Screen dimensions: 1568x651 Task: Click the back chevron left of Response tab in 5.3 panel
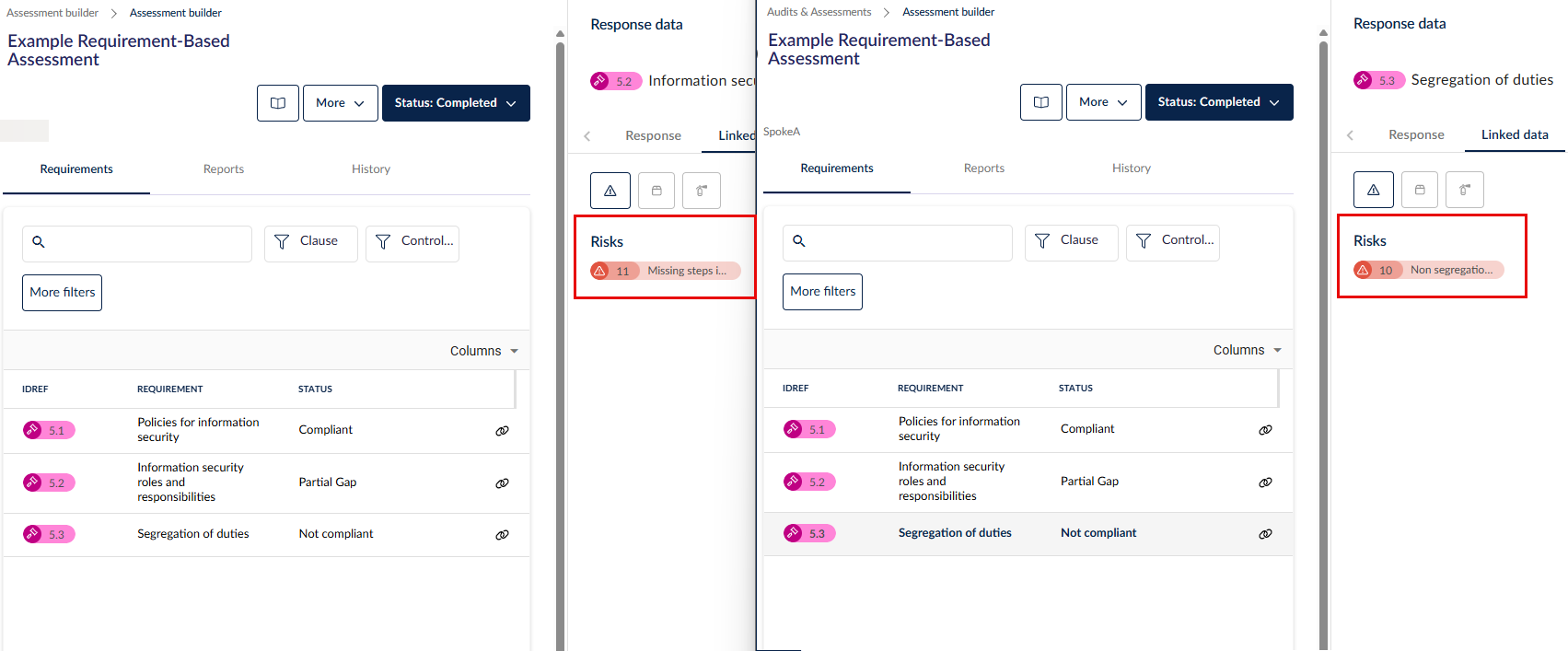(1350, 135)
